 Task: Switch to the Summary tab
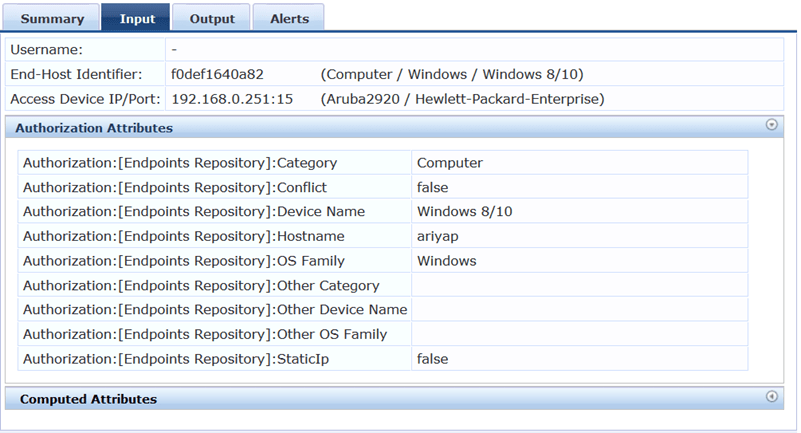(52, 18)
